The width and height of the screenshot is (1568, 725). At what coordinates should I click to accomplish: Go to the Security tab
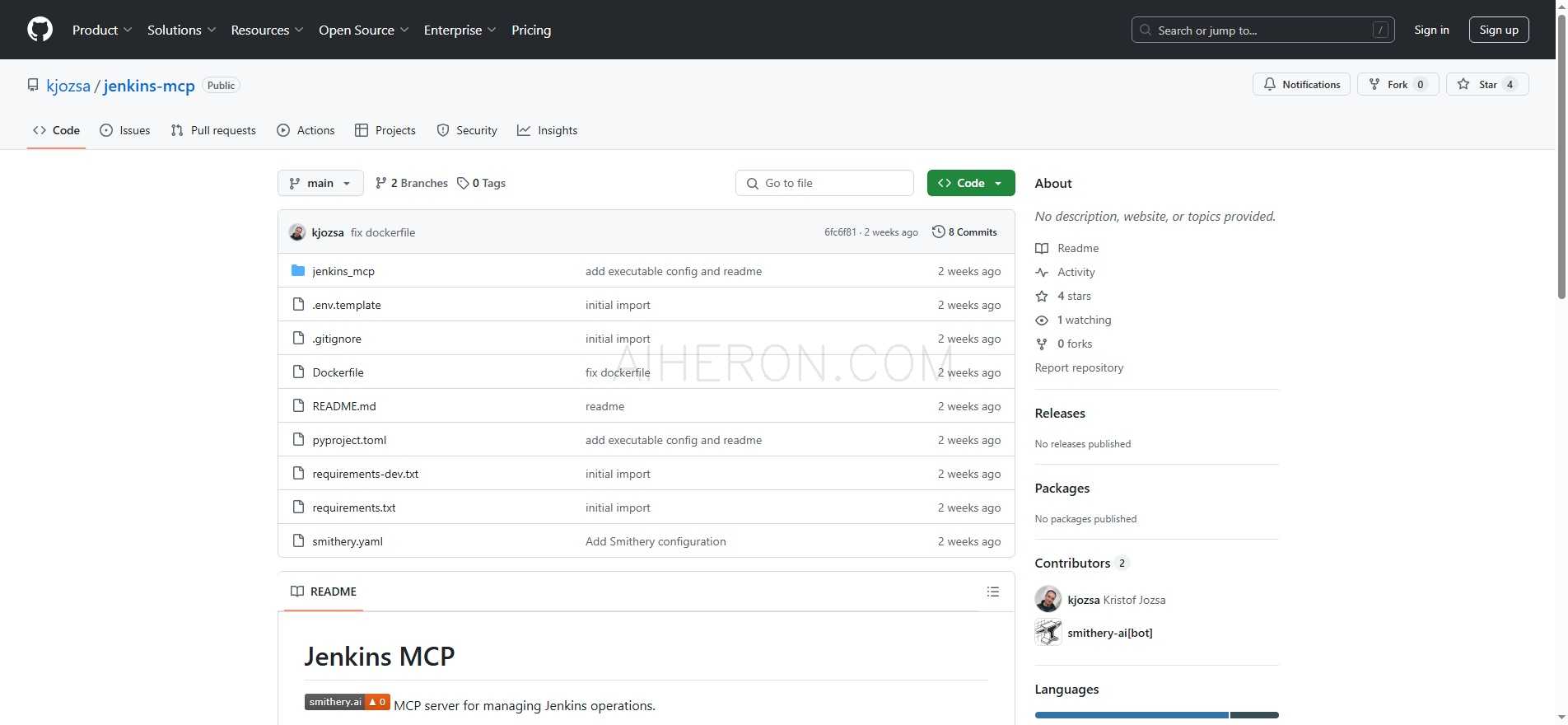coord(467,130)
